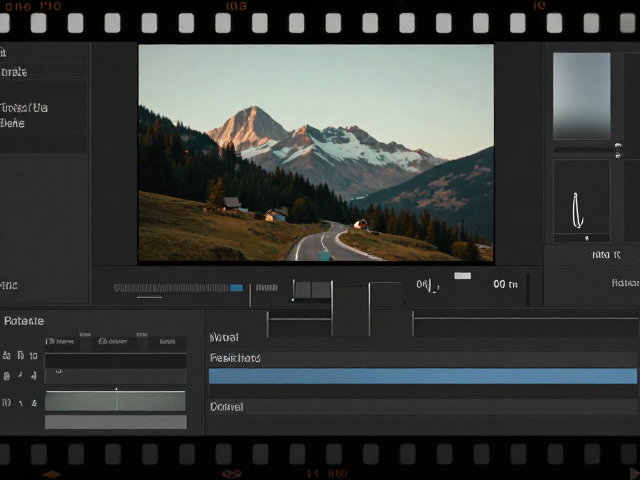Click the black top track bar in the Rotente panel

pyautogui.click(x=116, y=361)
